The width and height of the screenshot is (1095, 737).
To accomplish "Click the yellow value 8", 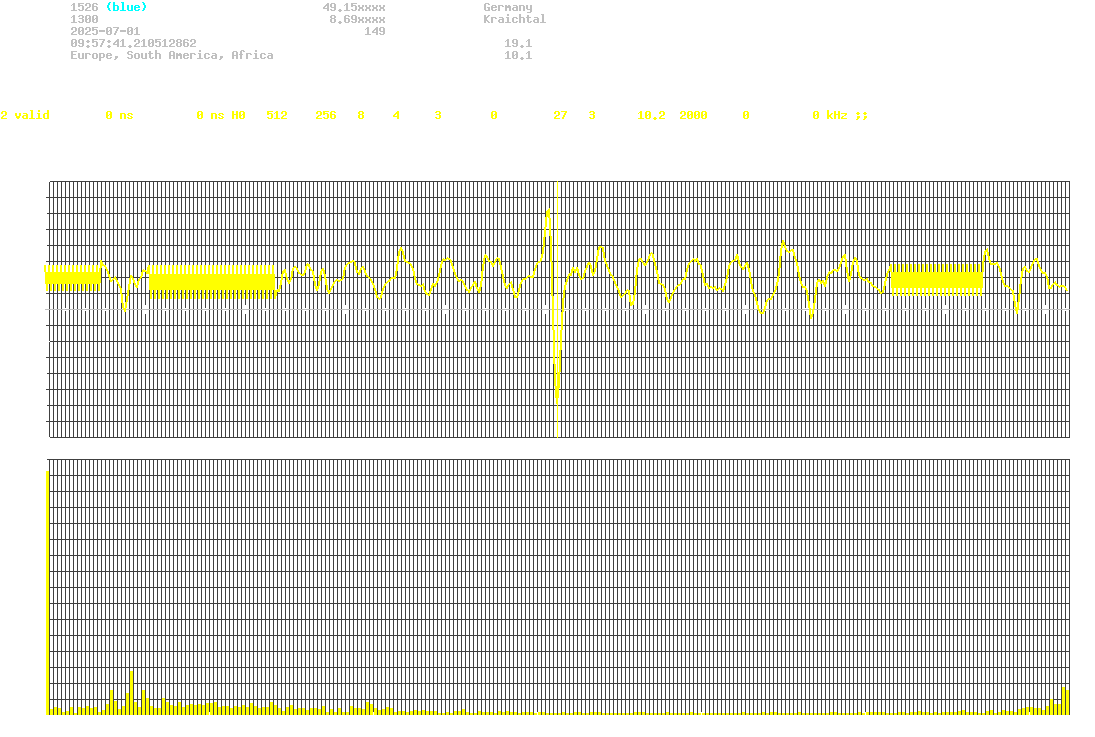I will click(361, 115).
